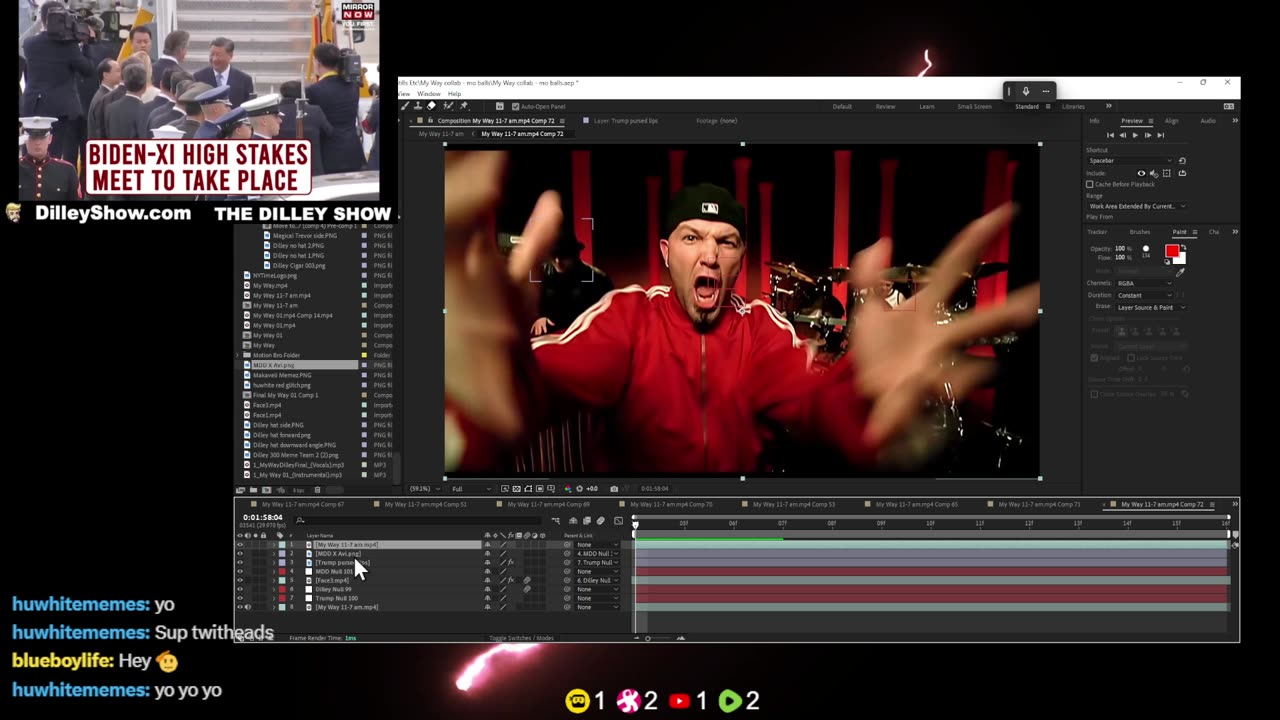The image size is (1280, 720).
Task: Open parent dropdown for MDD X Avi.png layer
Action: (597, 553)
